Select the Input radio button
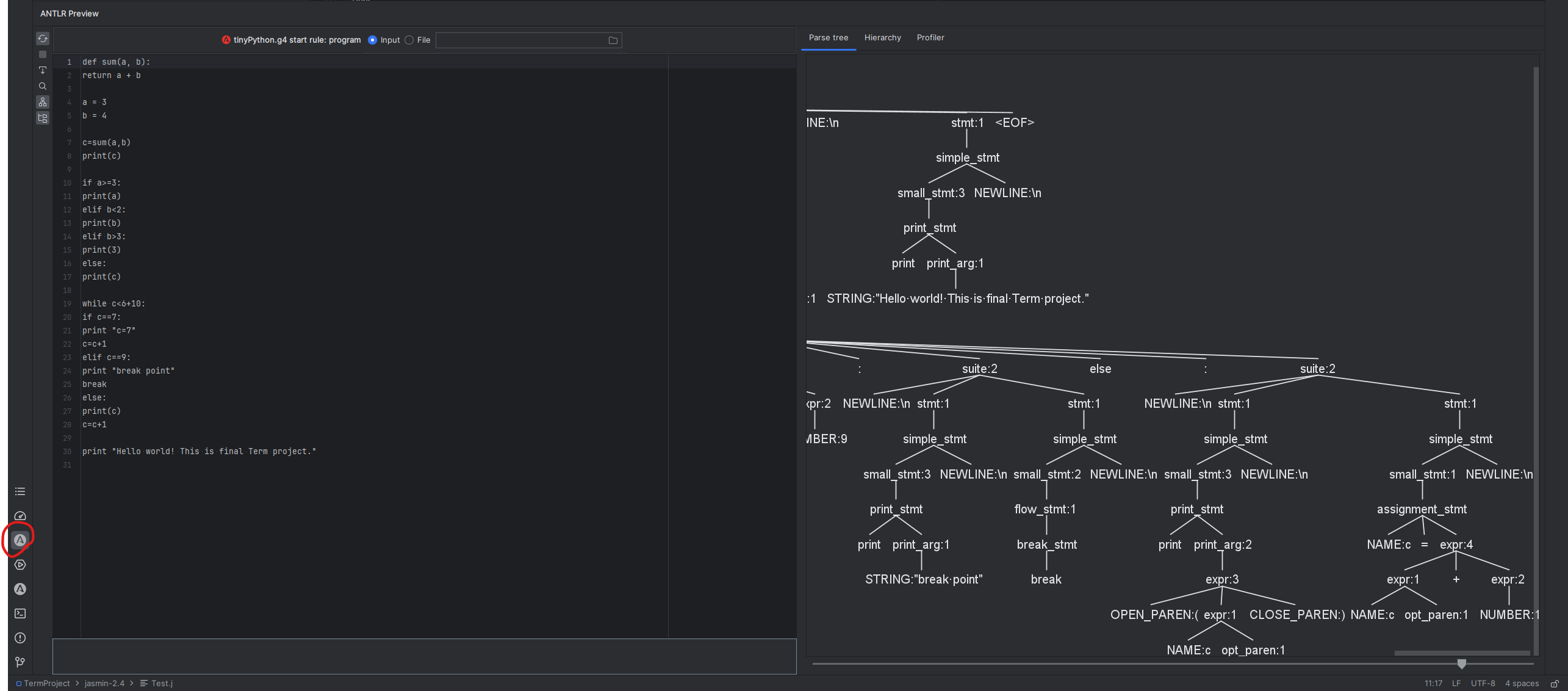Viewport: 1568px width, 691px height. coord(373,40)
